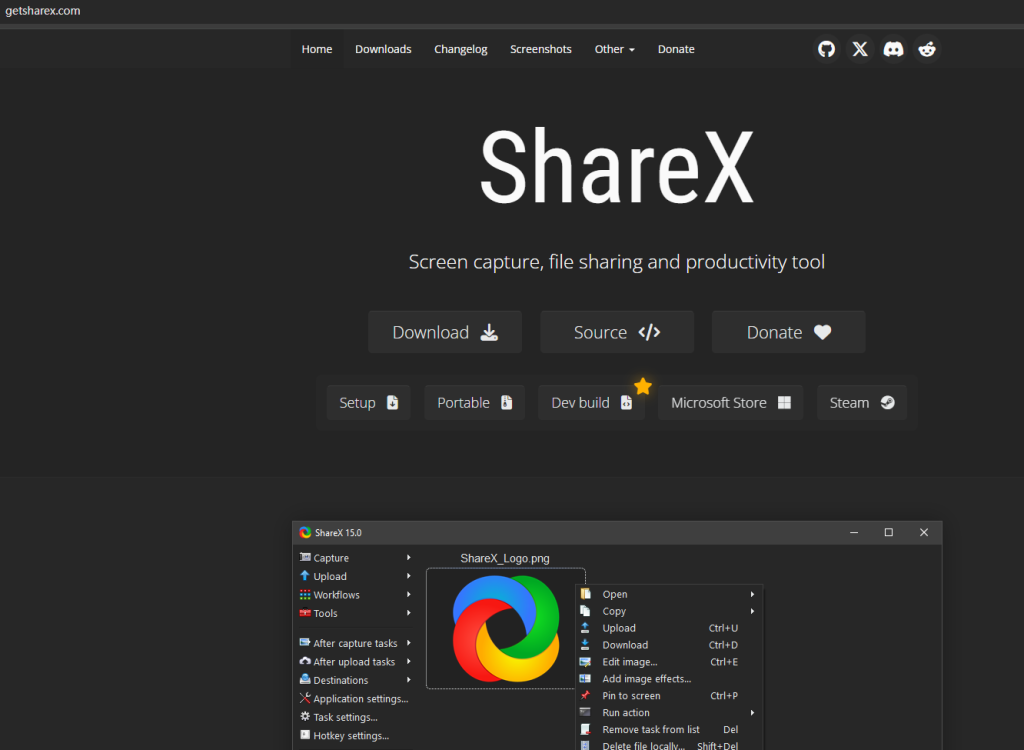Screen dimensions: 1024x750
Task: Click the Task settings gear icon
Action: 305,717
